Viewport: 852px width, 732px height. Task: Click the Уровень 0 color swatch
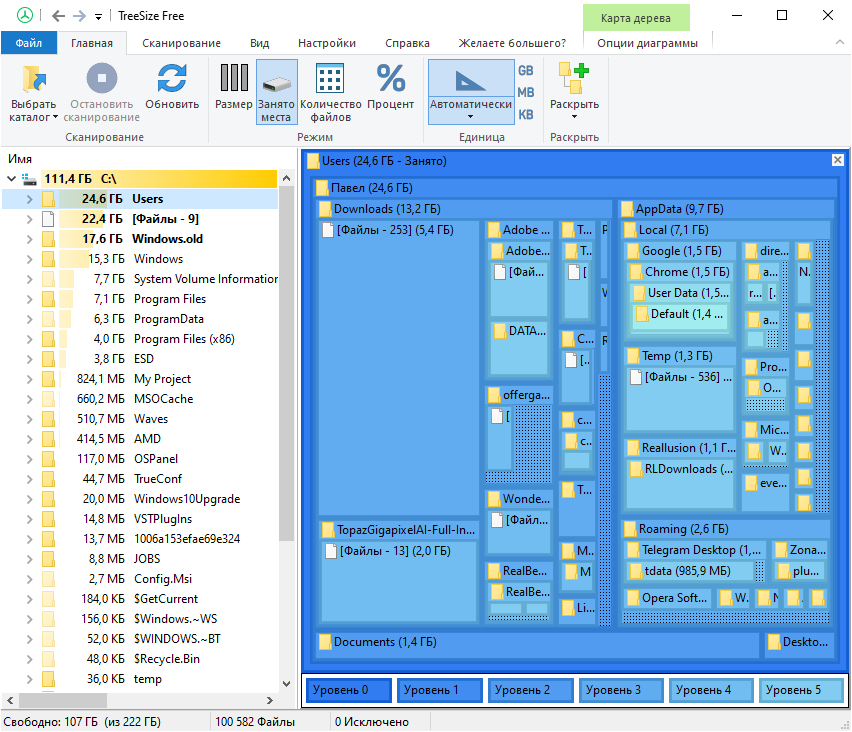point(348,690)
